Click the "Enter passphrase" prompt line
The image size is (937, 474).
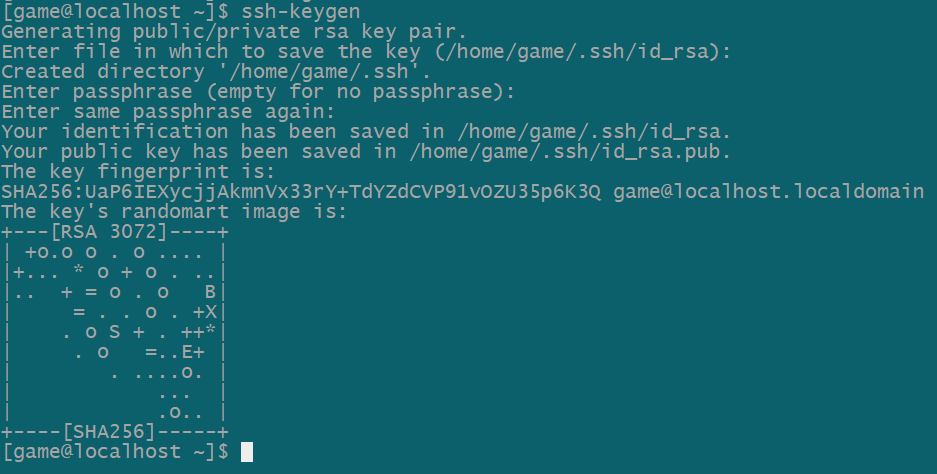coord(258,91)
